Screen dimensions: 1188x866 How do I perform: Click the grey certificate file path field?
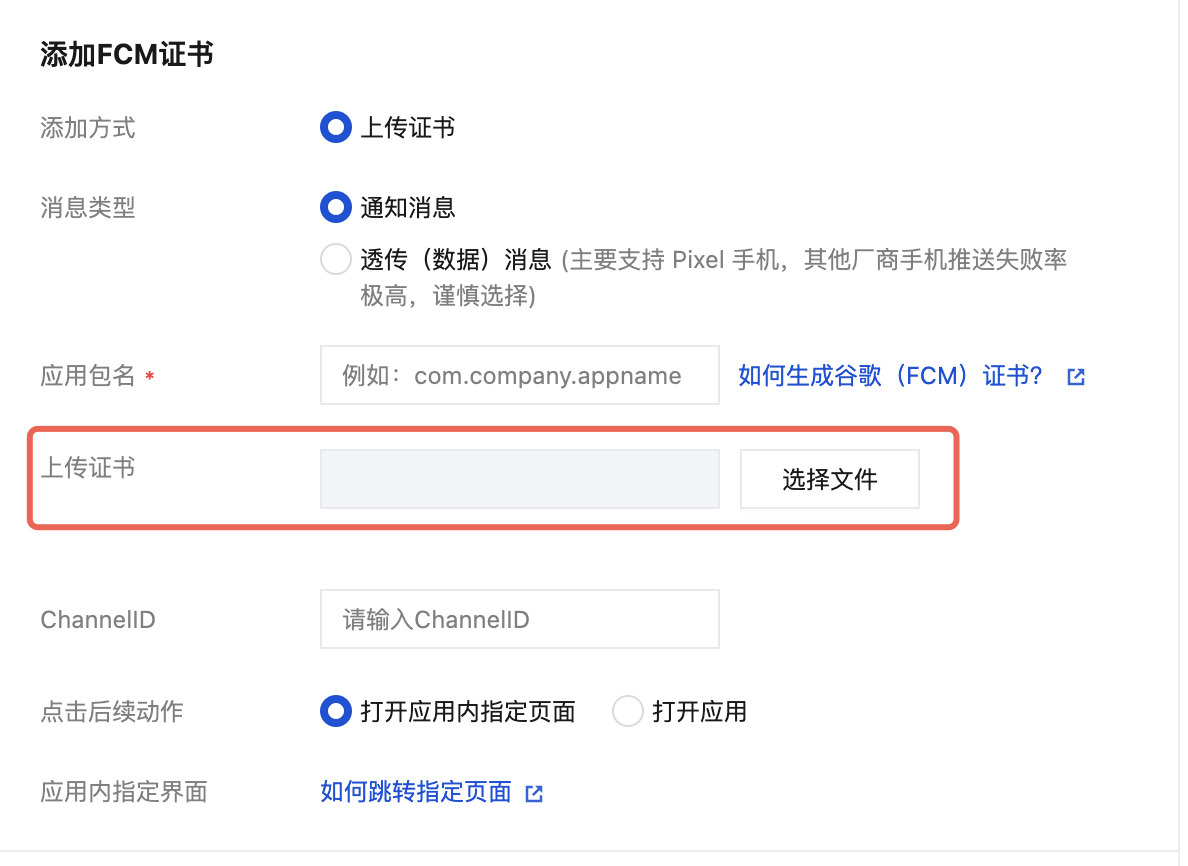coord(520,479)
